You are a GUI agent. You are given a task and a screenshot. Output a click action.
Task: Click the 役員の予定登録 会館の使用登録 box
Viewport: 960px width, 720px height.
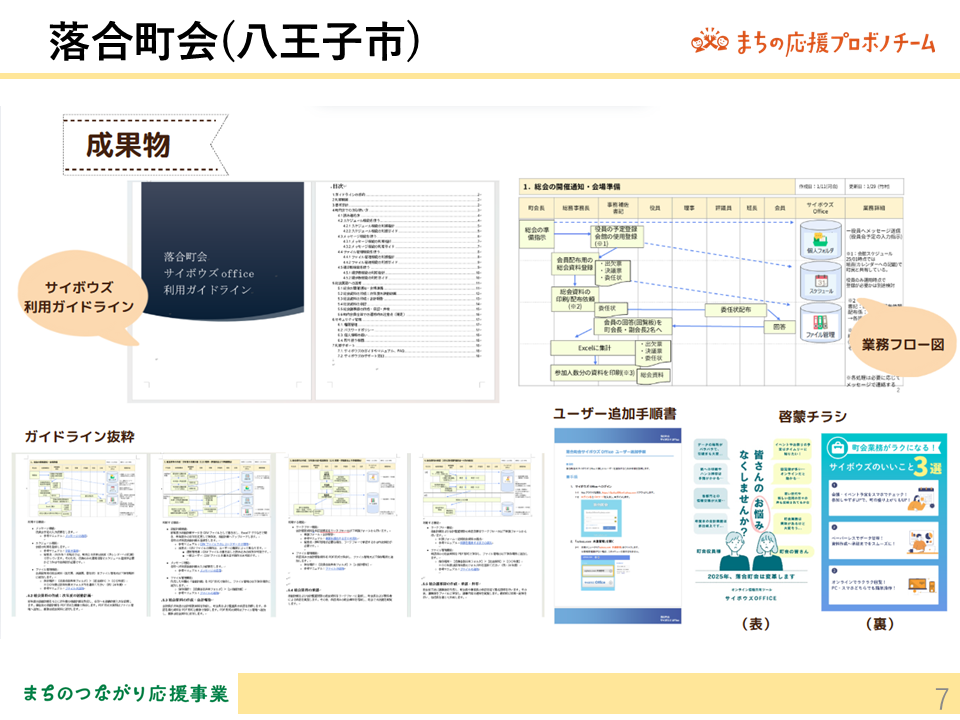(617, 236)
